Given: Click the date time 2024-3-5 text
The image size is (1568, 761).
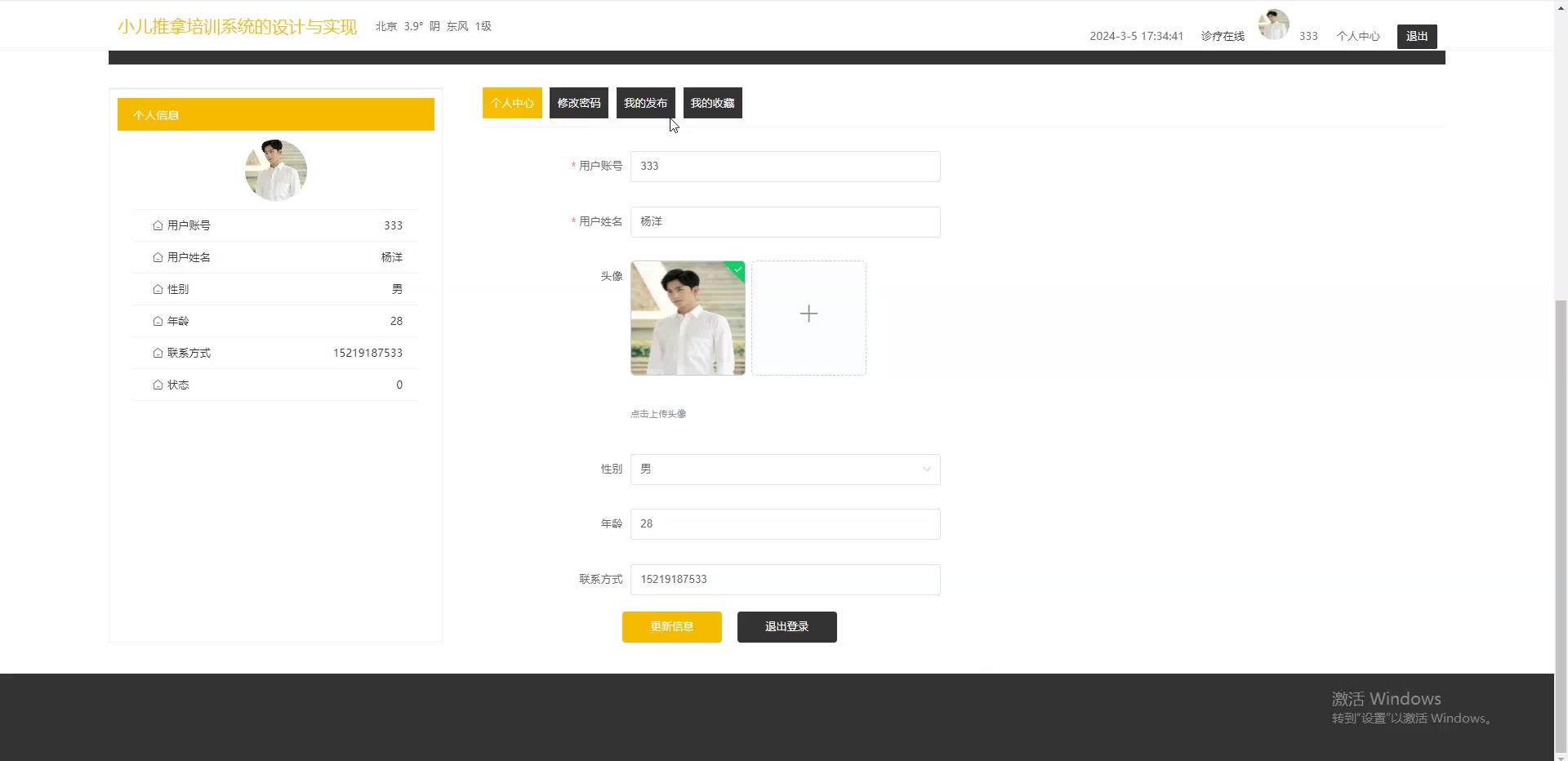Looking at the screenshot, I should (x=1136, y=36).
